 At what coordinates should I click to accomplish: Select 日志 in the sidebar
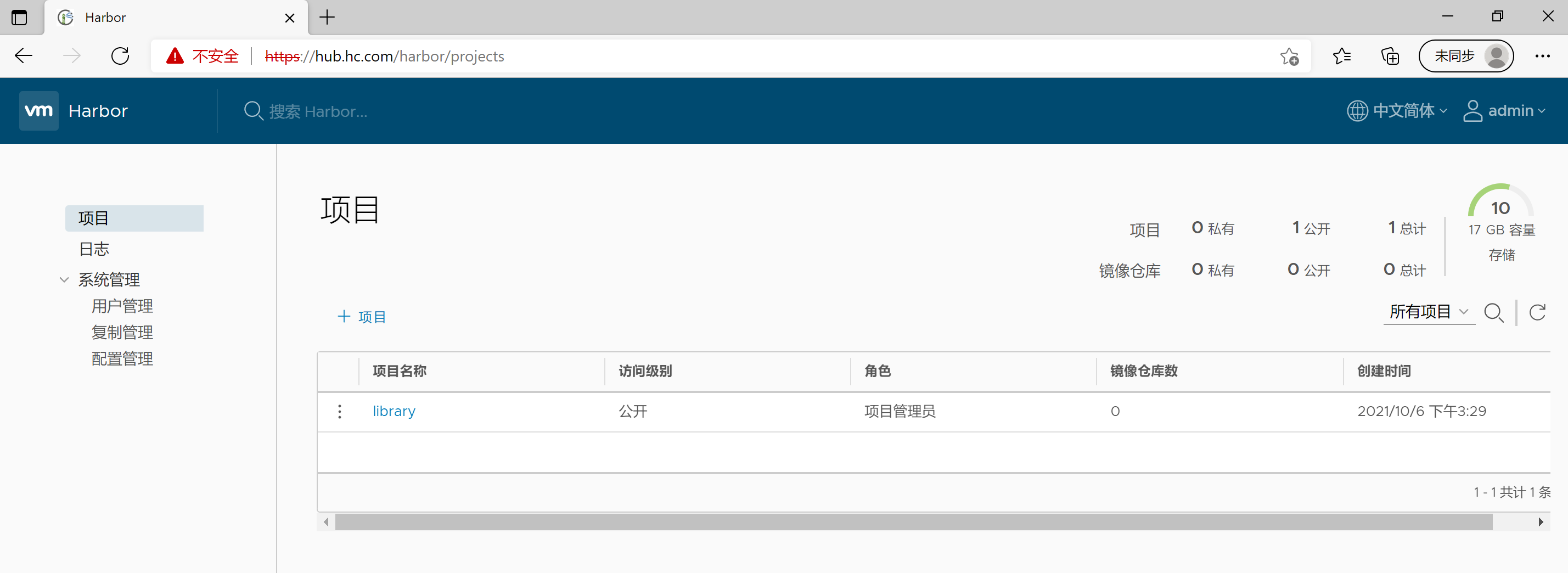94,249
